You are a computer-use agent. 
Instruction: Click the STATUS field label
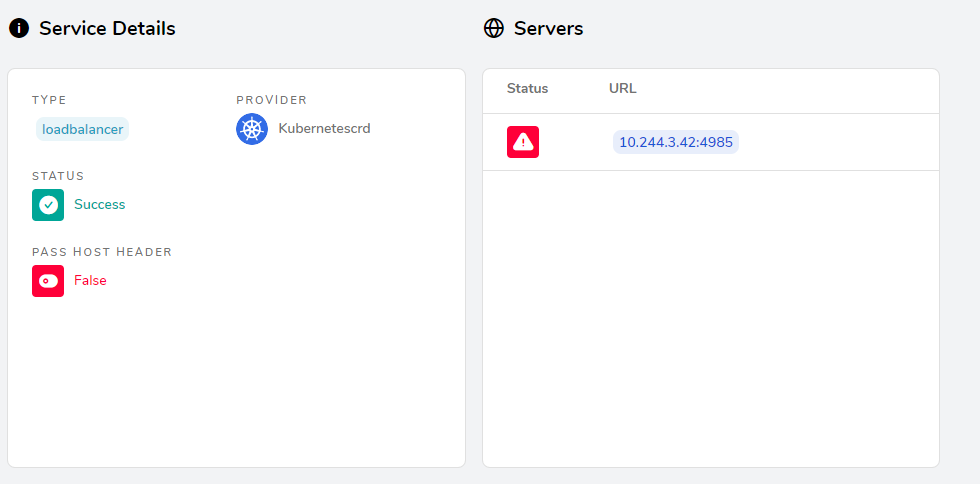tap(58, 176)
